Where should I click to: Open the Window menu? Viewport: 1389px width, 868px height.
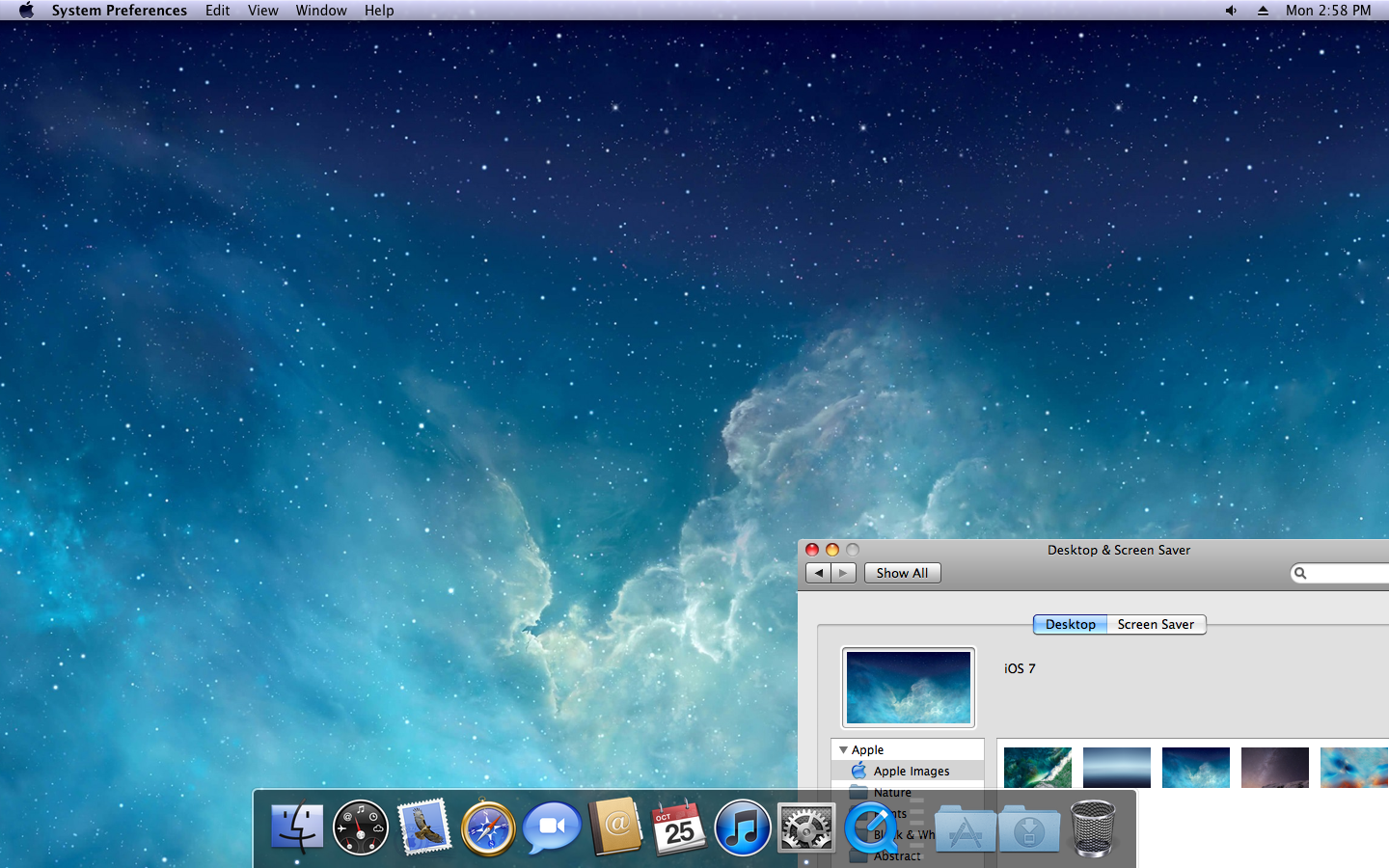tap(320, 11)
